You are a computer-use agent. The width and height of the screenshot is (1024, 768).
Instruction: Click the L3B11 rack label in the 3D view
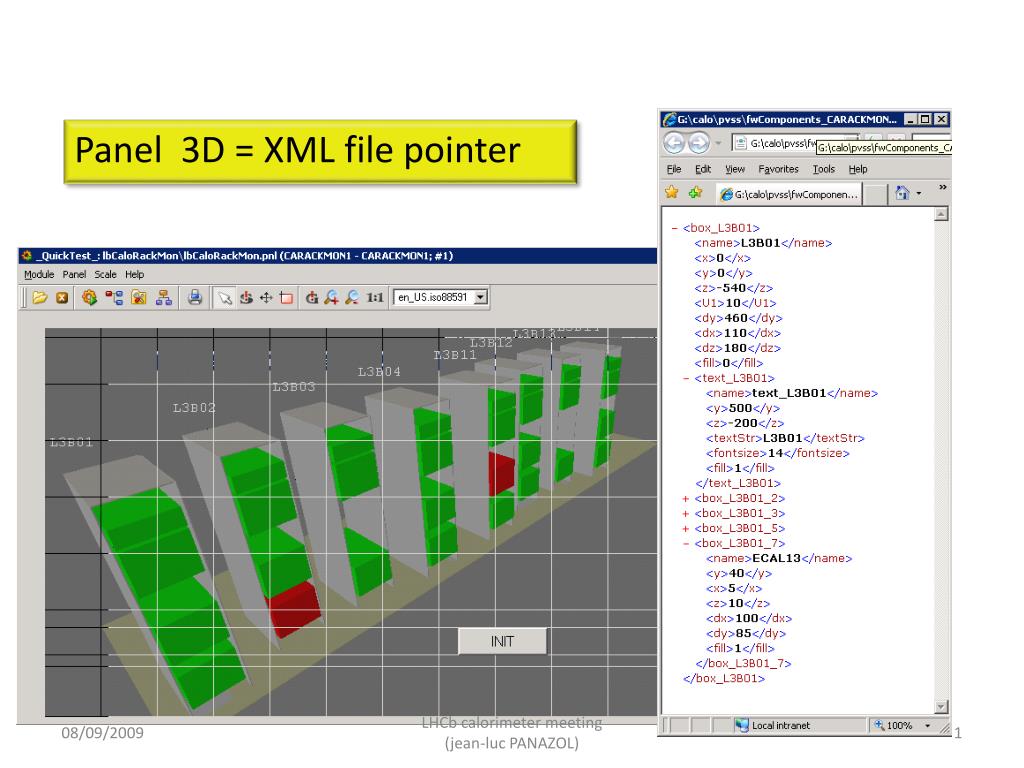[x=455, y=355]
